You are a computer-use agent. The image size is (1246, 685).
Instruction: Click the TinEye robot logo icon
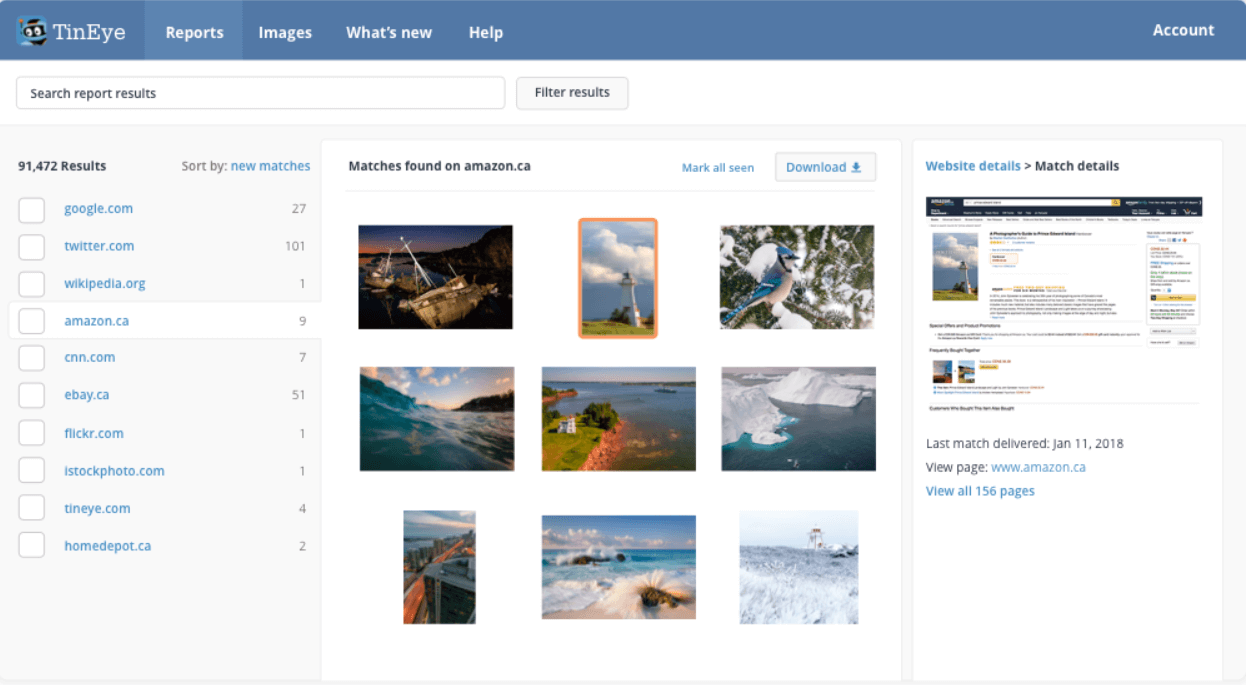[x=34, y=31]
